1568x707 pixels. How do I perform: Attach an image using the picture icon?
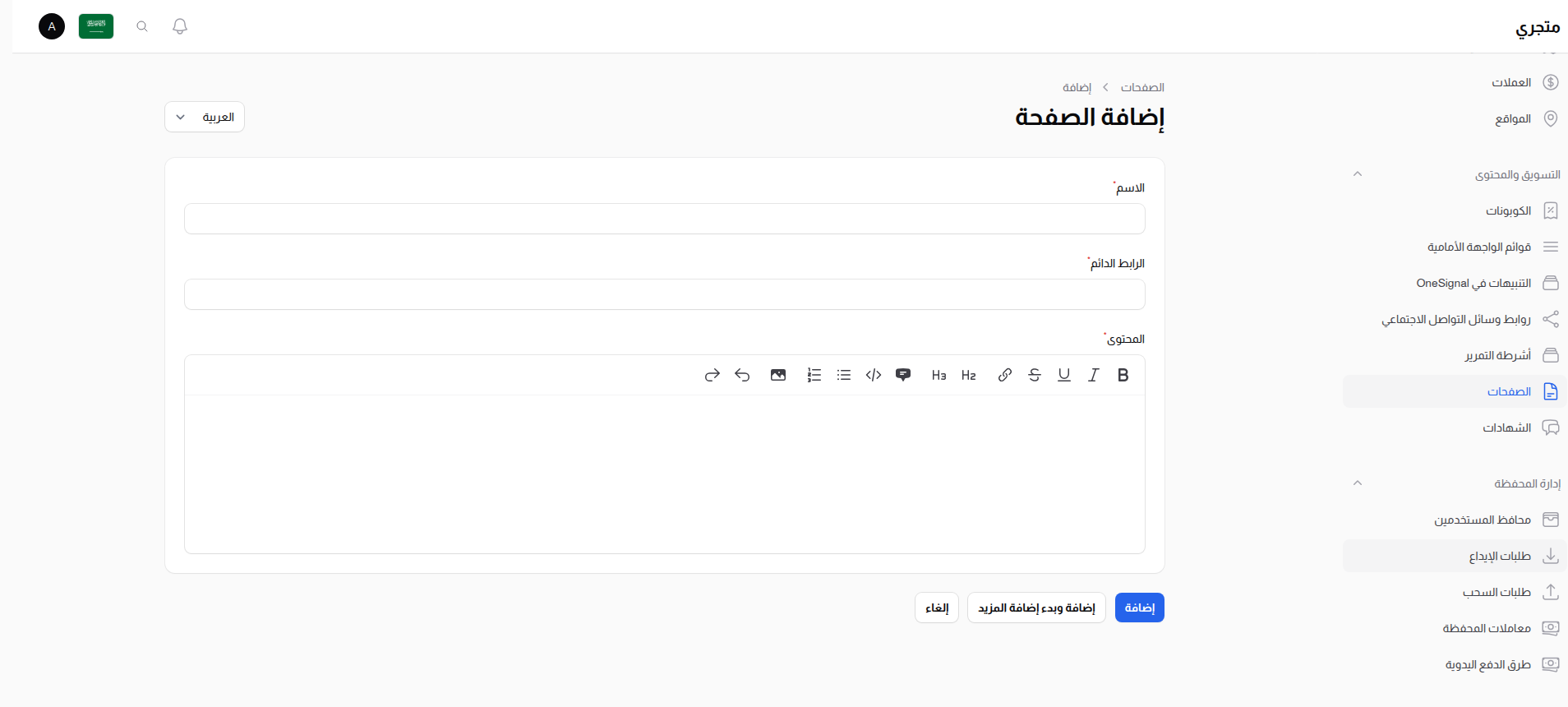pyautogui.click(x=778, y=375)
